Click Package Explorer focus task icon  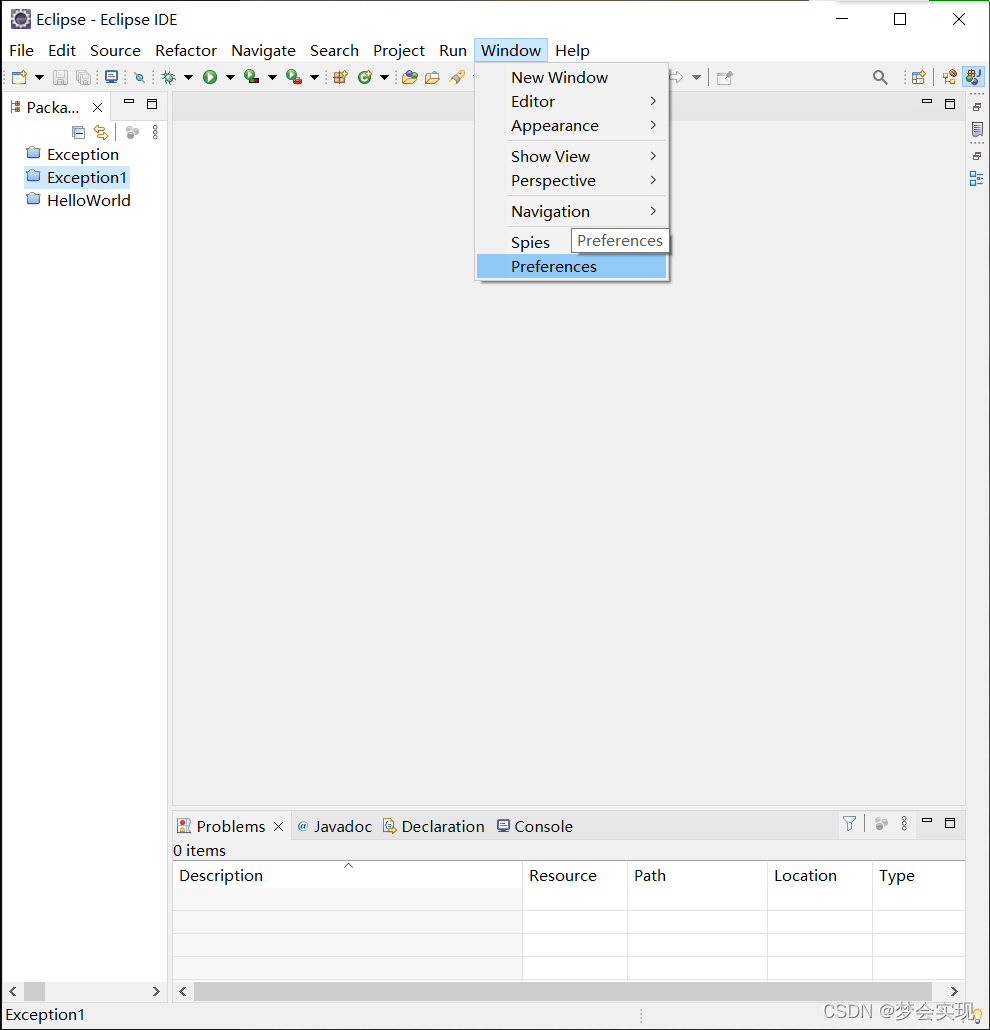tap(132, 133)
